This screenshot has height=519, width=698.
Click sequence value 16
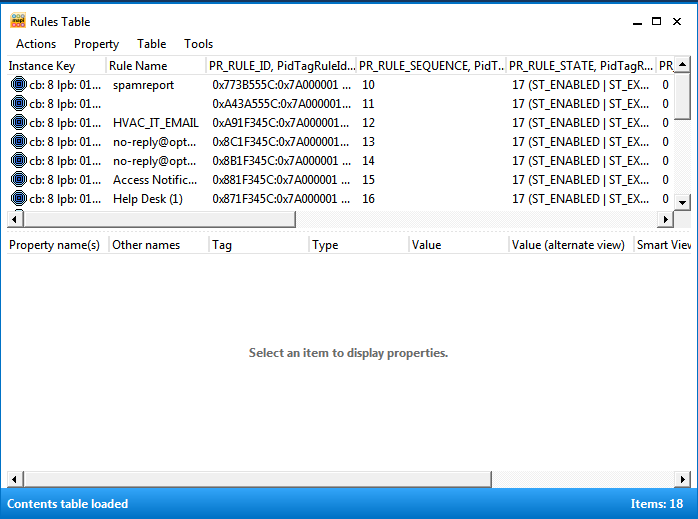[368, 199]
